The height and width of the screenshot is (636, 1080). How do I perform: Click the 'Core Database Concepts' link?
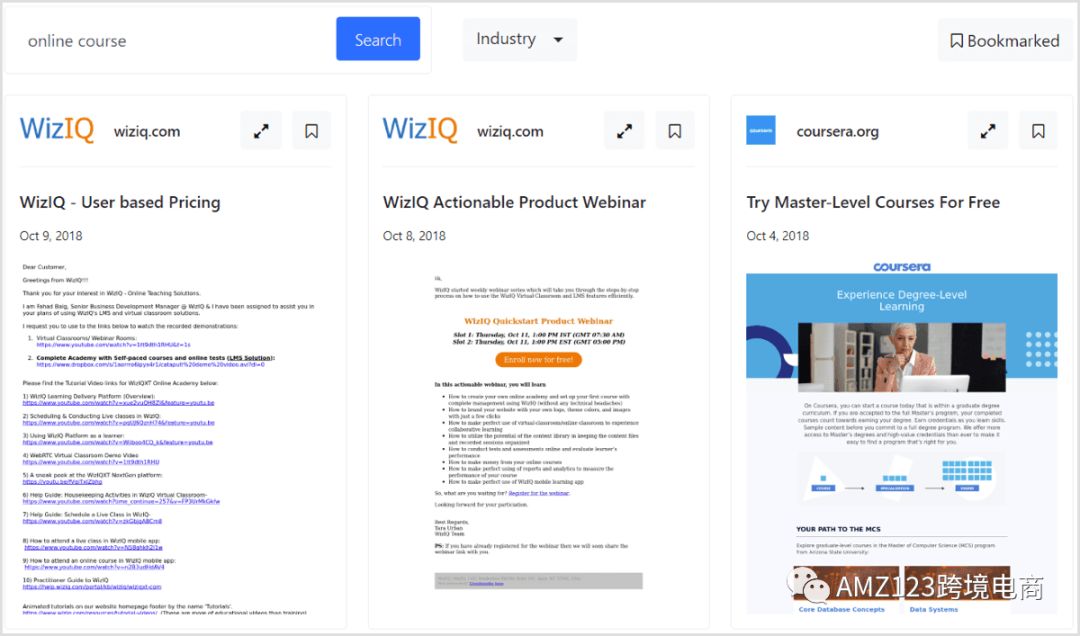point(841,609)
